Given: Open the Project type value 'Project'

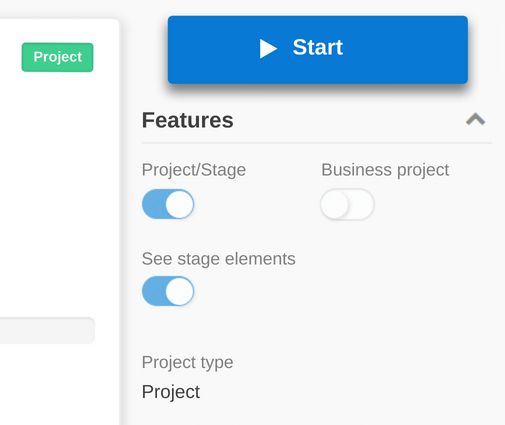Looking at the screenshot, I should (171, 392).
